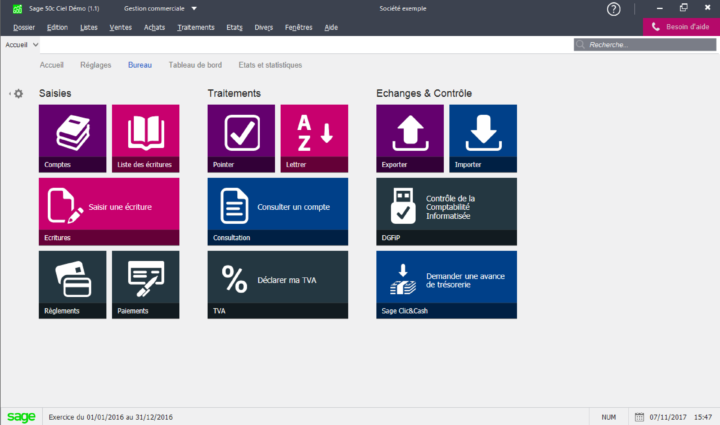The image size is (720, 425).
Task: Select the Bureau tab
Action: click(x=140, y=65)
